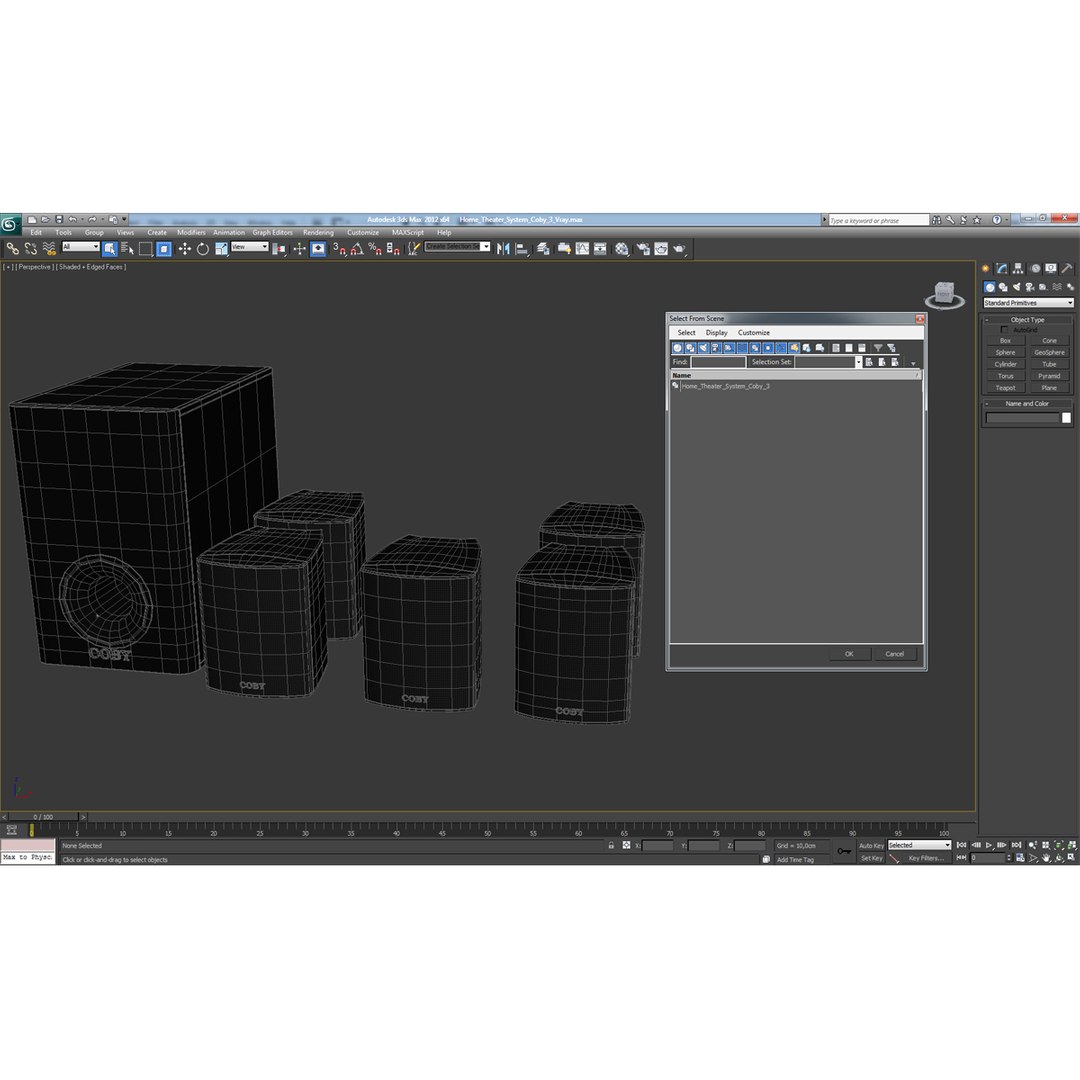Activate the Select and Rotate tool
1080x1080 pixels.
coord(202,249)
